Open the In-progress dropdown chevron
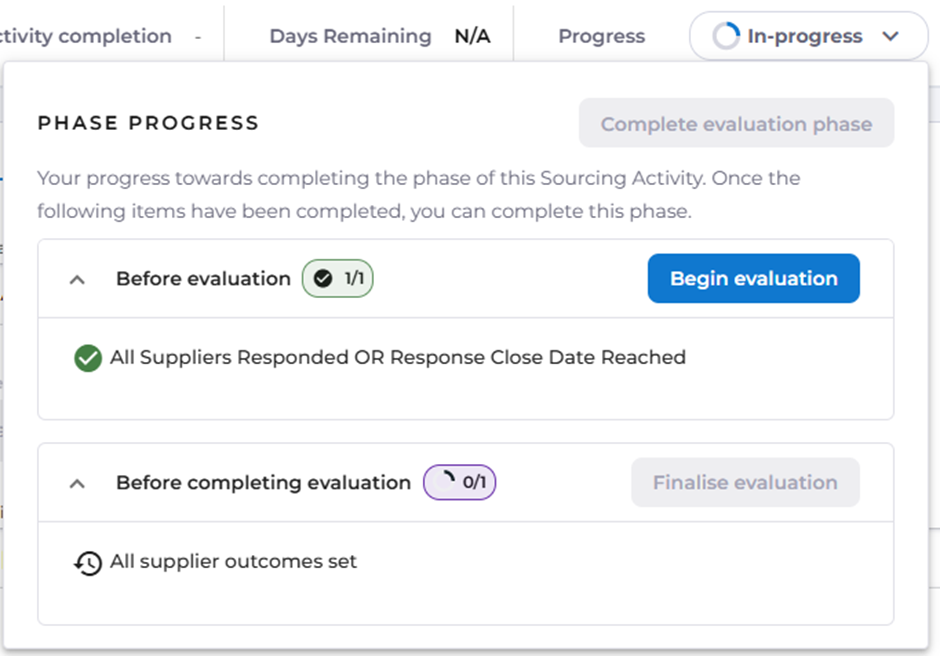 (891, 37)
